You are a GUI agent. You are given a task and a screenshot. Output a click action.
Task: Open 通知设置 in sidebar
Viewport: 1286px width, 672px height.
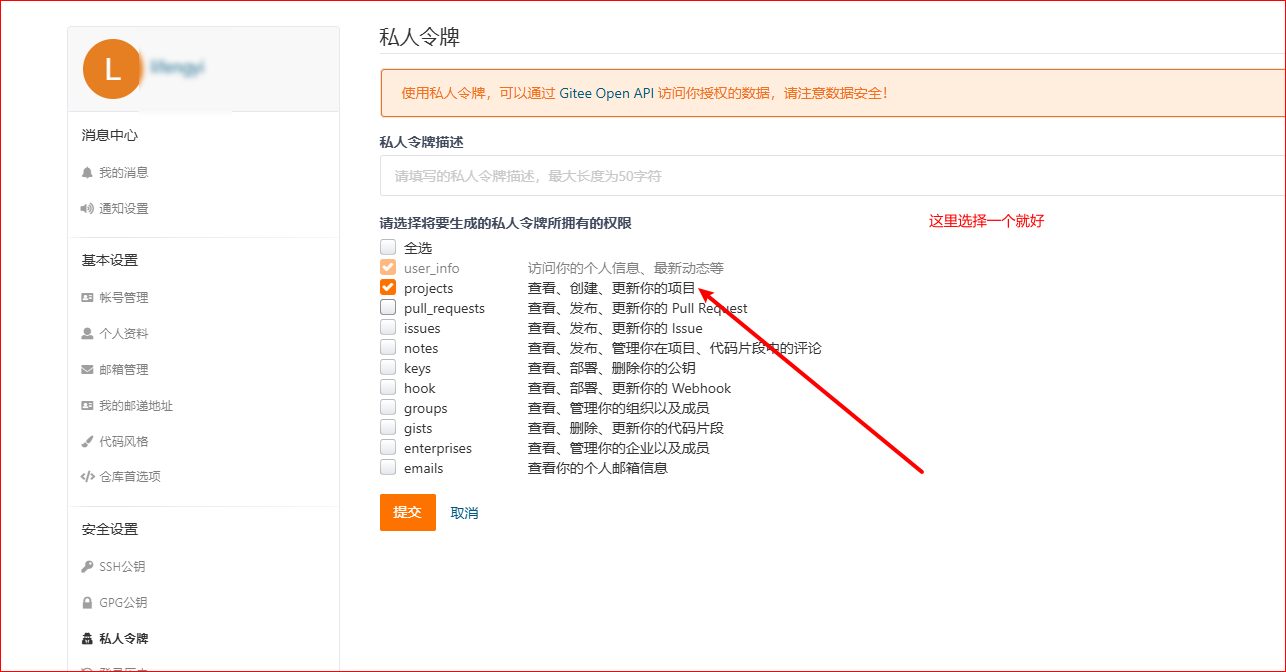tap(123, 209)
